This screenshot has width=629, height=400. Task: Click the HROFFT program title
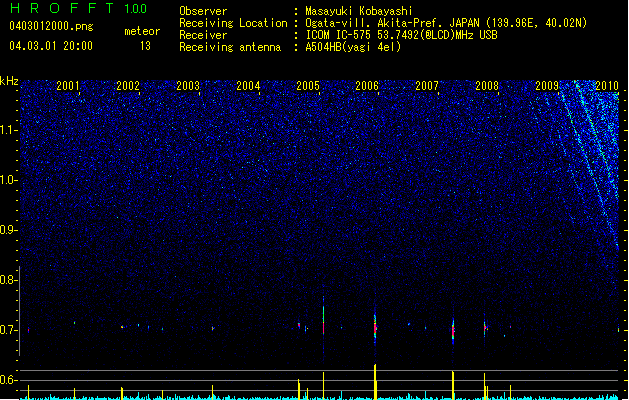[x=61, y=8]
